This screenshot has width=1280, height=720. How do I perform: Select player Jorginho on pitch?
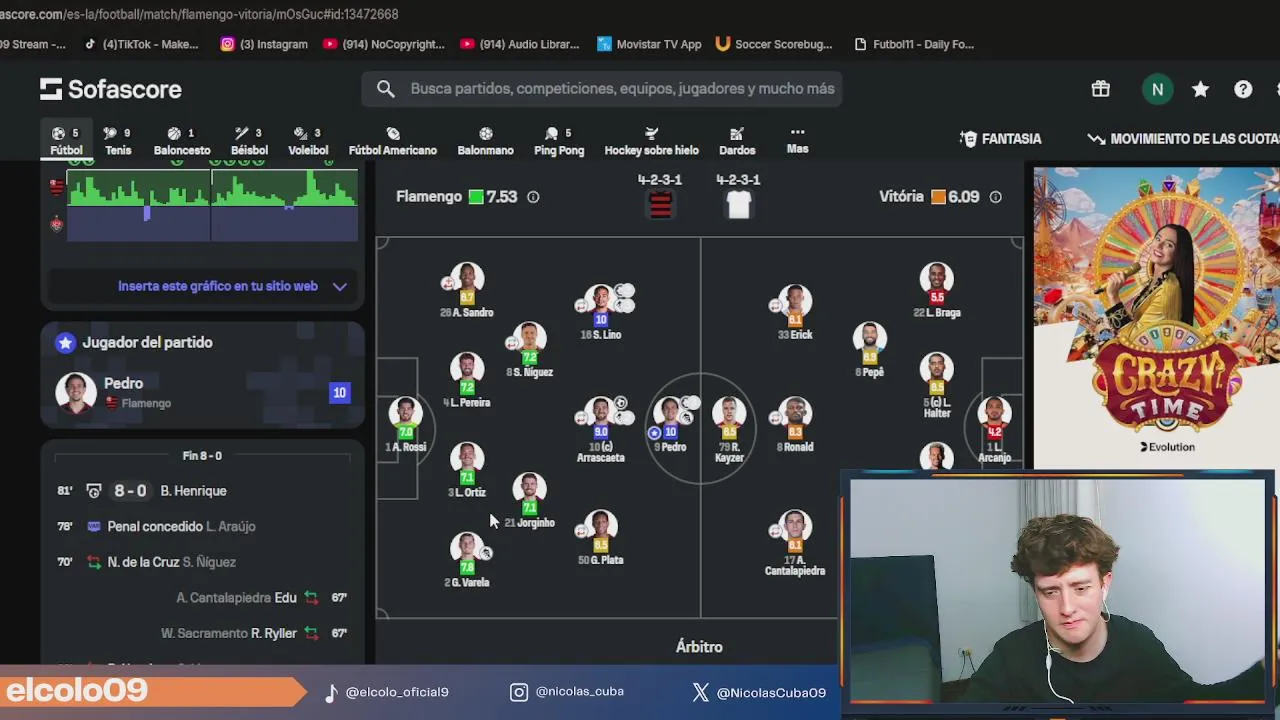tap(530, 500)
